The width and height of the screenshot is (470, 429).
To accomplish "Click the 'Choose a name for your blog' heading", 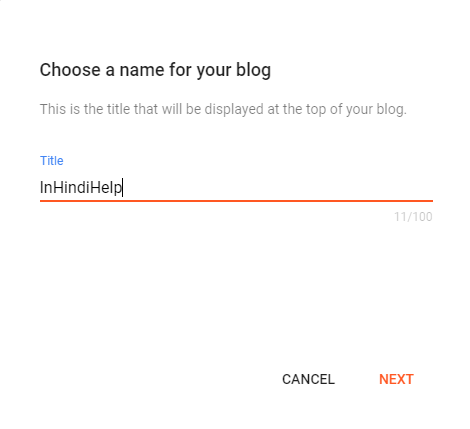I will (155, 70).
